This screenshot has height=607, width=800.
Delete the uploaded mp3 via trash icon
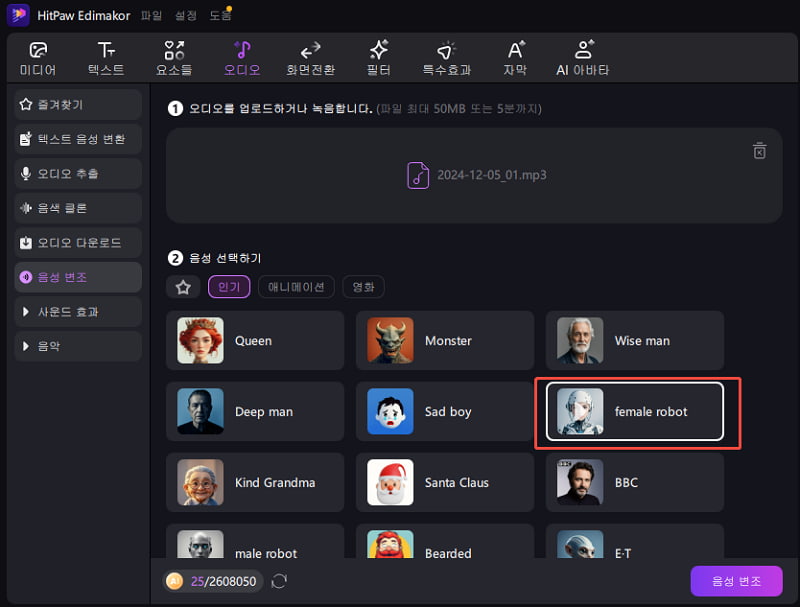(760, 150)
